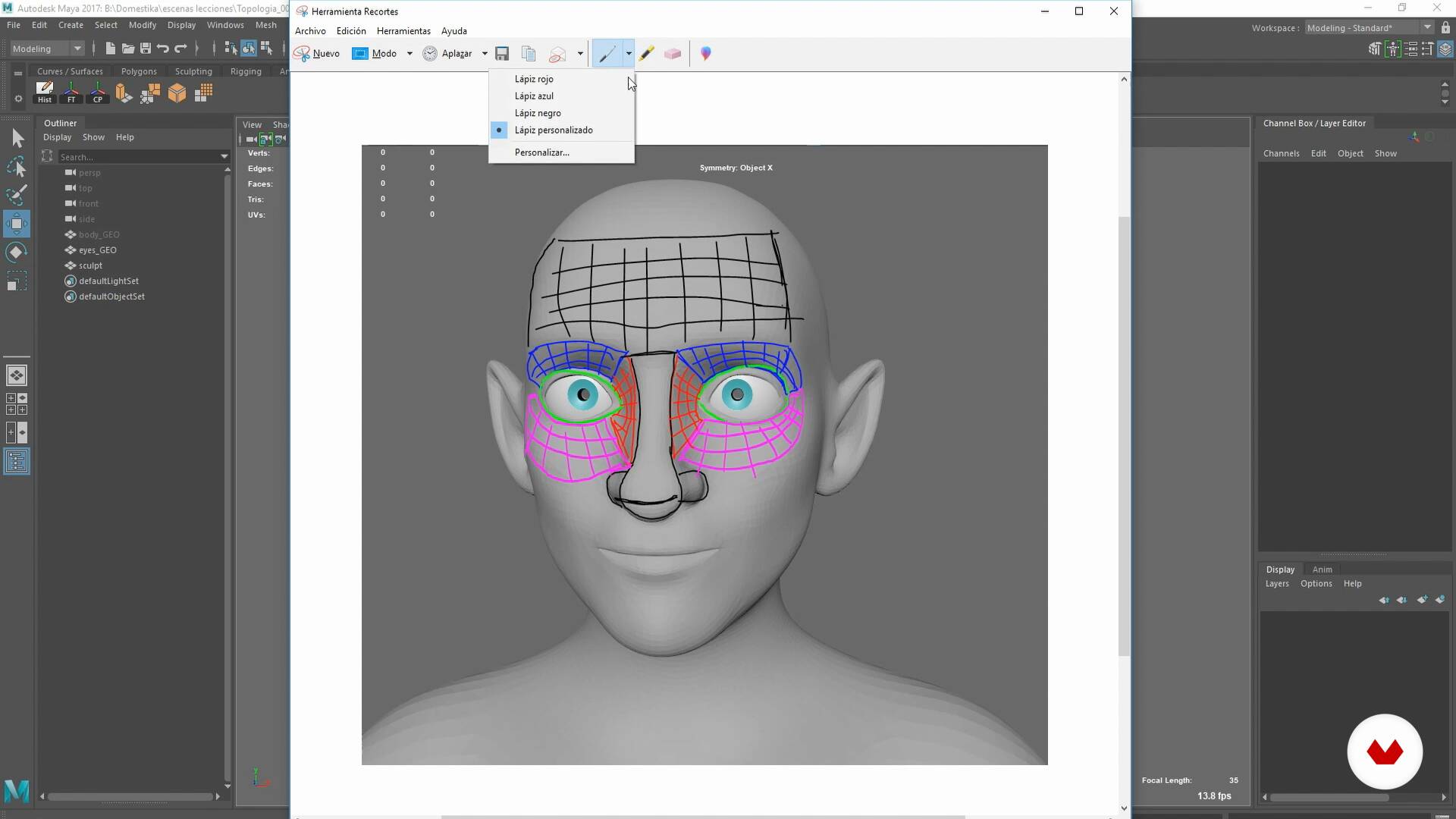Click Maya's save scene icon
Image resolution: width=1456 pixels, height=819 pixels.
pyautogui.click(x=146, y=49)
